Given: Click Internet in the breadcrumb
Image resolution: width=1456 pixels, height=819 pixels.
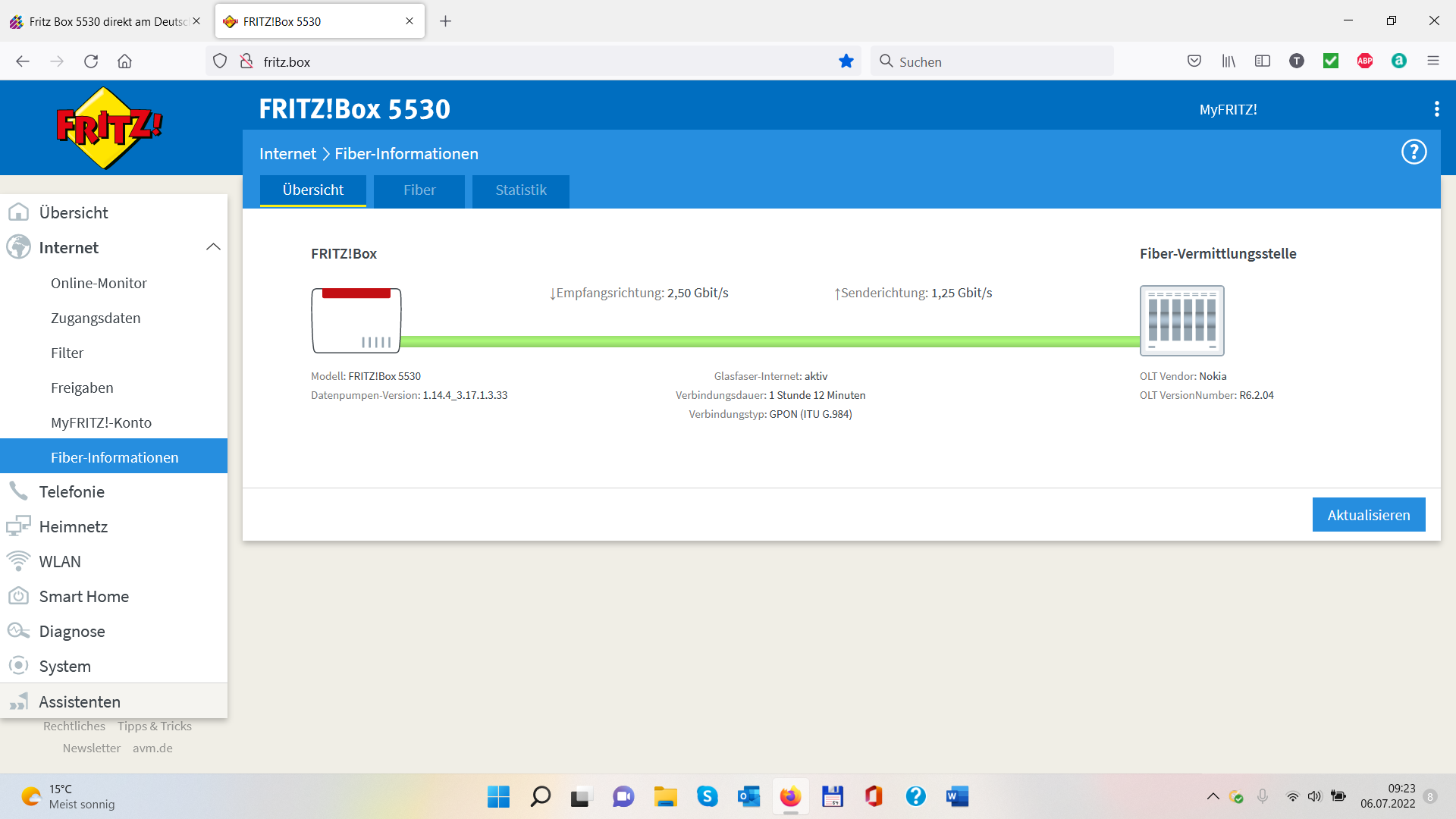Looking at the screenshot, I should coord(287,154).
